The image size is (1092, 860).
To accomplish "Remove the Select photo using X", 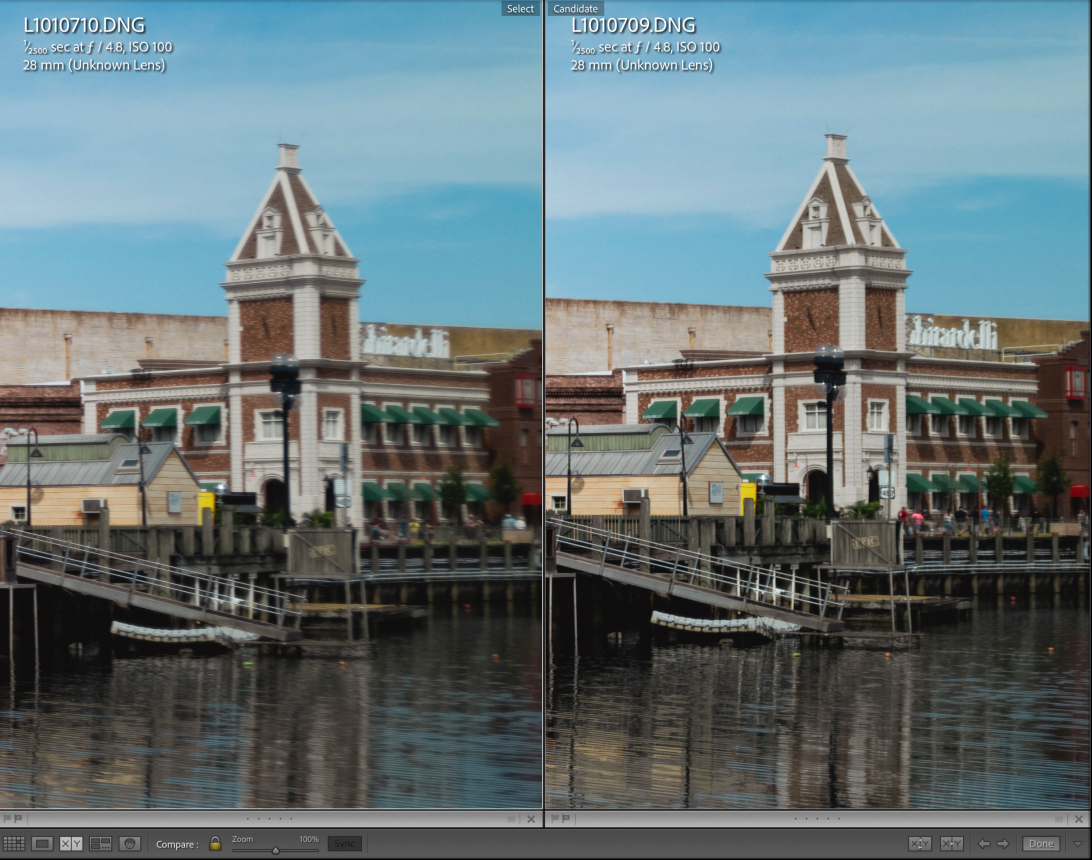I will click(x=531, y=819).
